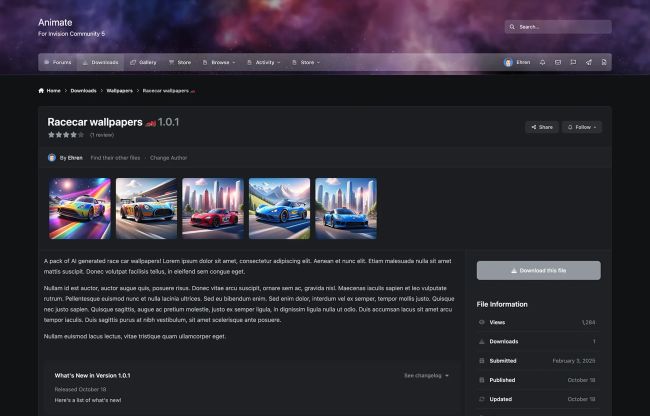The image size is (650, 416).
Task: Click the Published calendar icon
Action: coord(482,380)
